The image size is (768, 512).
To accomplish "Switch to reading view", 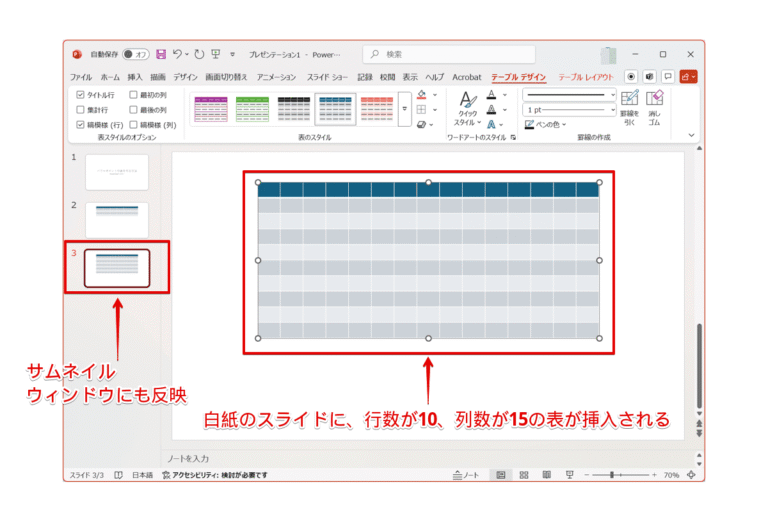I will 547,475.
